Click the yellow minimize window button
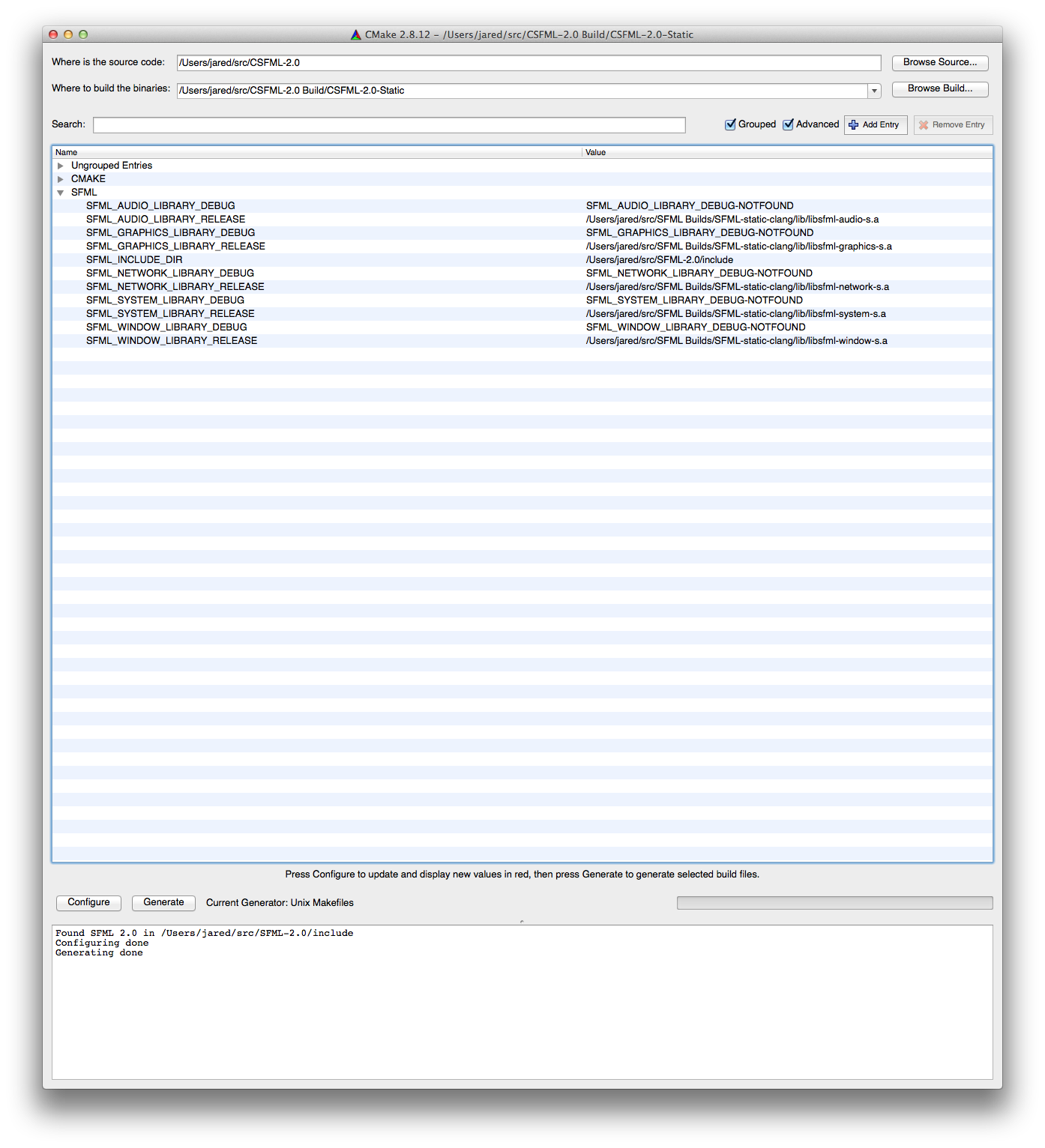 tap(68, 34)
